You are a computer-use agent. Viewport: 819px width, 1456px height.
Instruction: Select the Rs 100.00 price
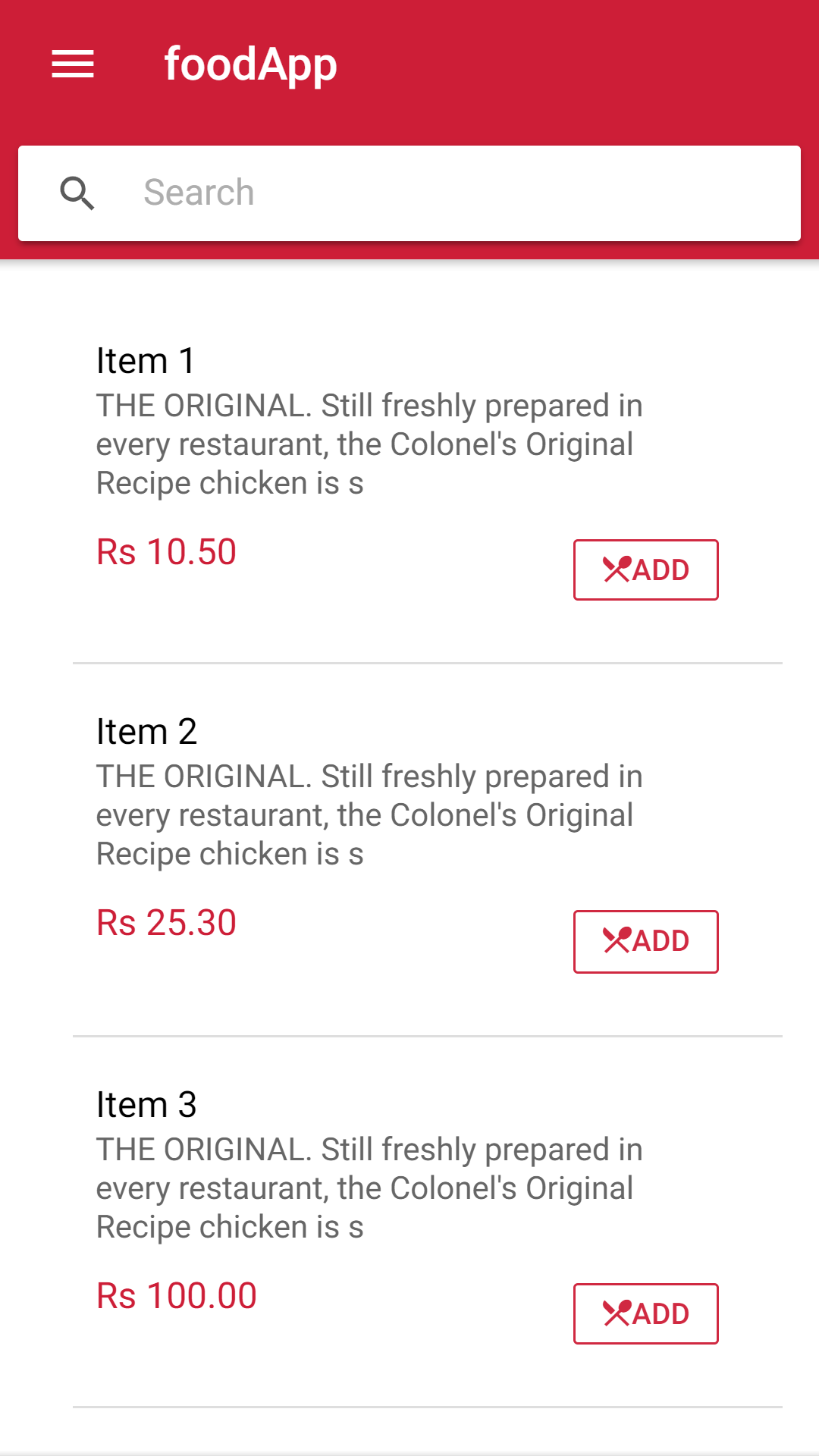[x=177, y=1296]
